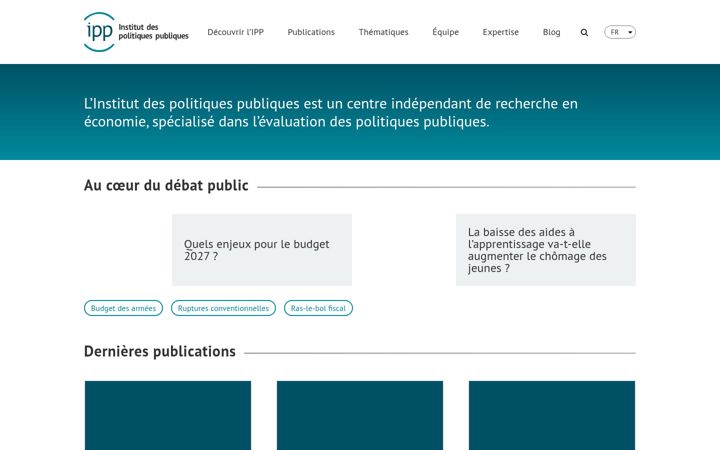Open the Publications menu
720x450 pixels.
(x=311, y=32)
